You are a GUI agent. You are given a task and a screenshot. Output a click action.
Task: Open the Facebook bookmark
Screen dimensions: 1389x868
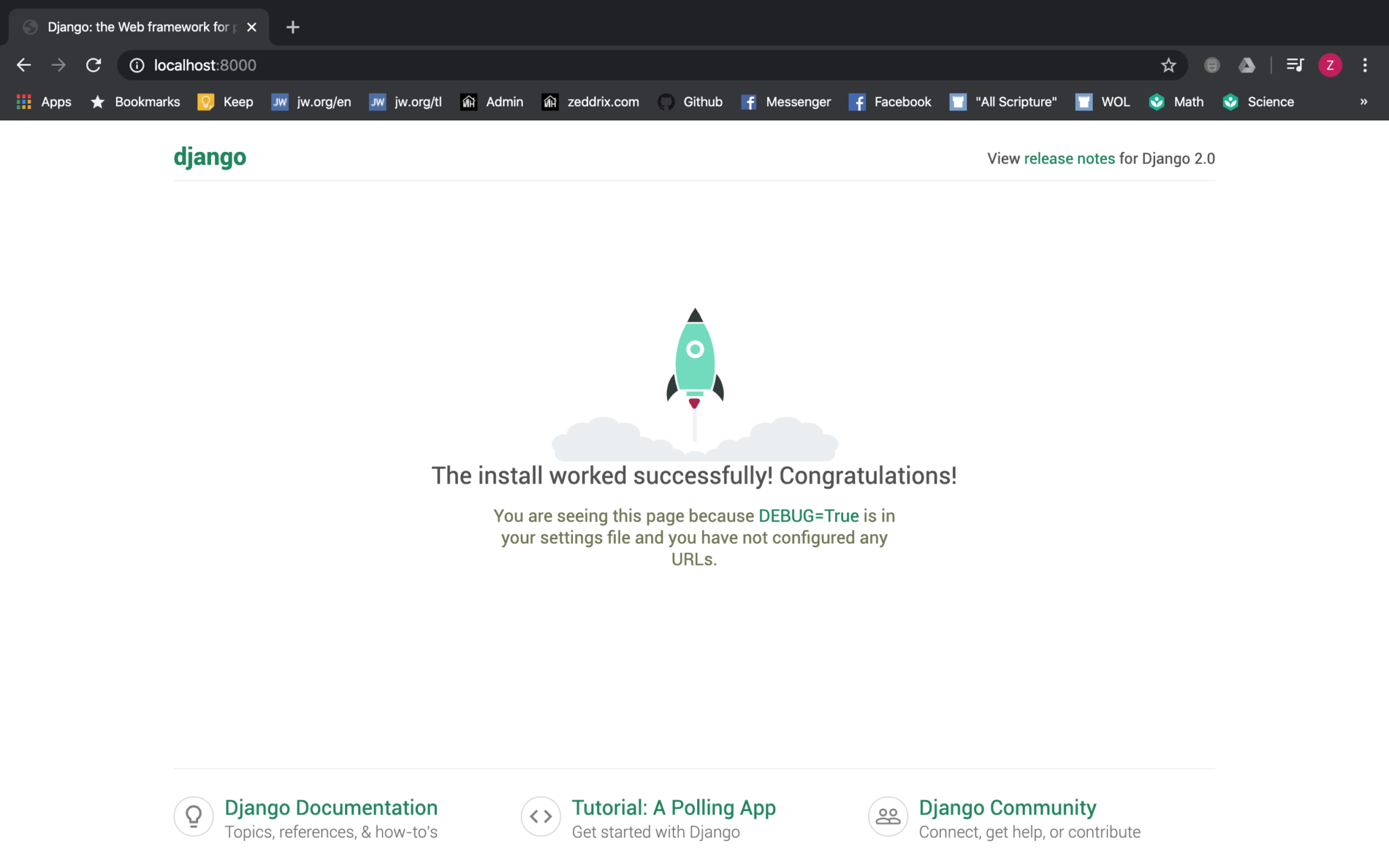pos(890,102)
